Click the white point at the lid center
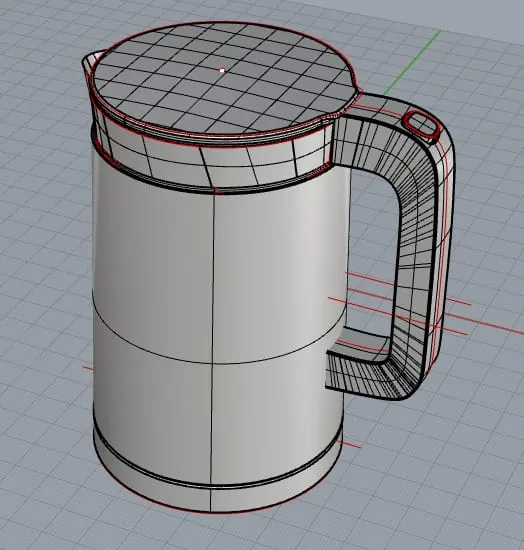The width and height of the screenshot is (524, 550). tap(222, 71)
